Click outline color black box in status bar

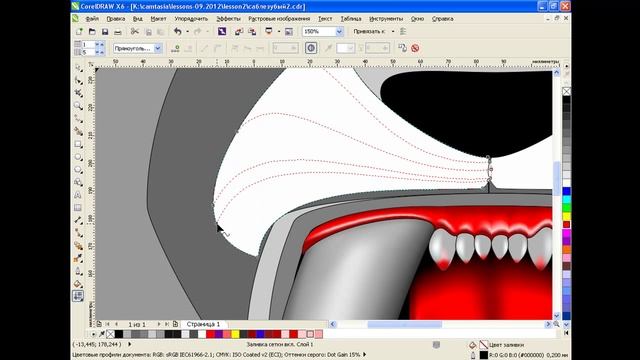(x=483, y=355)
